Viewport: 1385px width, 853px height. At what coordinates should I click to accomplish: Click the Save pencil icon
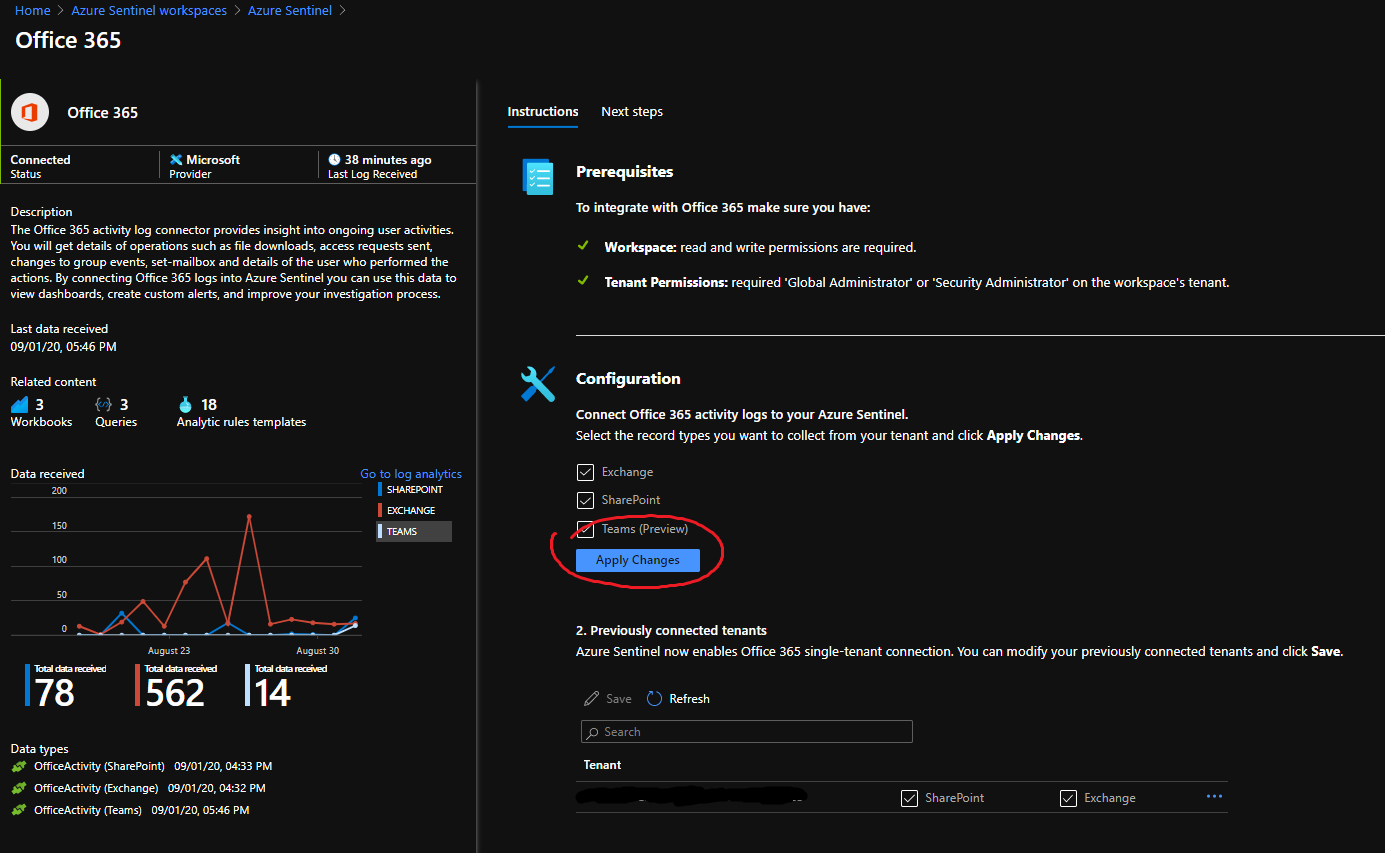[x=591, y=698]
